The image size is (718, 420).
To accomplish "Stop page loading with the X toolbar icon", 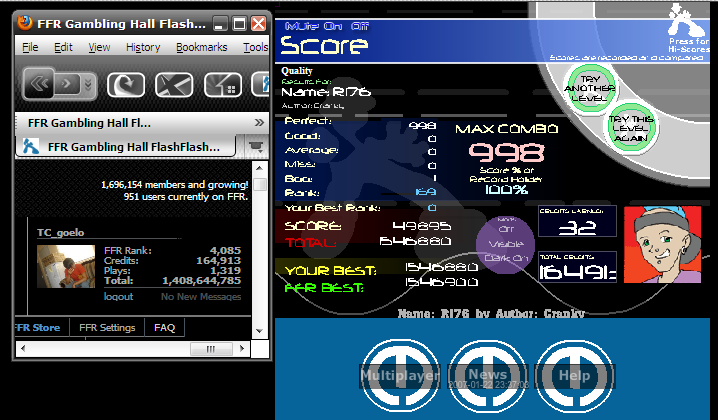I will pos(174,85).
